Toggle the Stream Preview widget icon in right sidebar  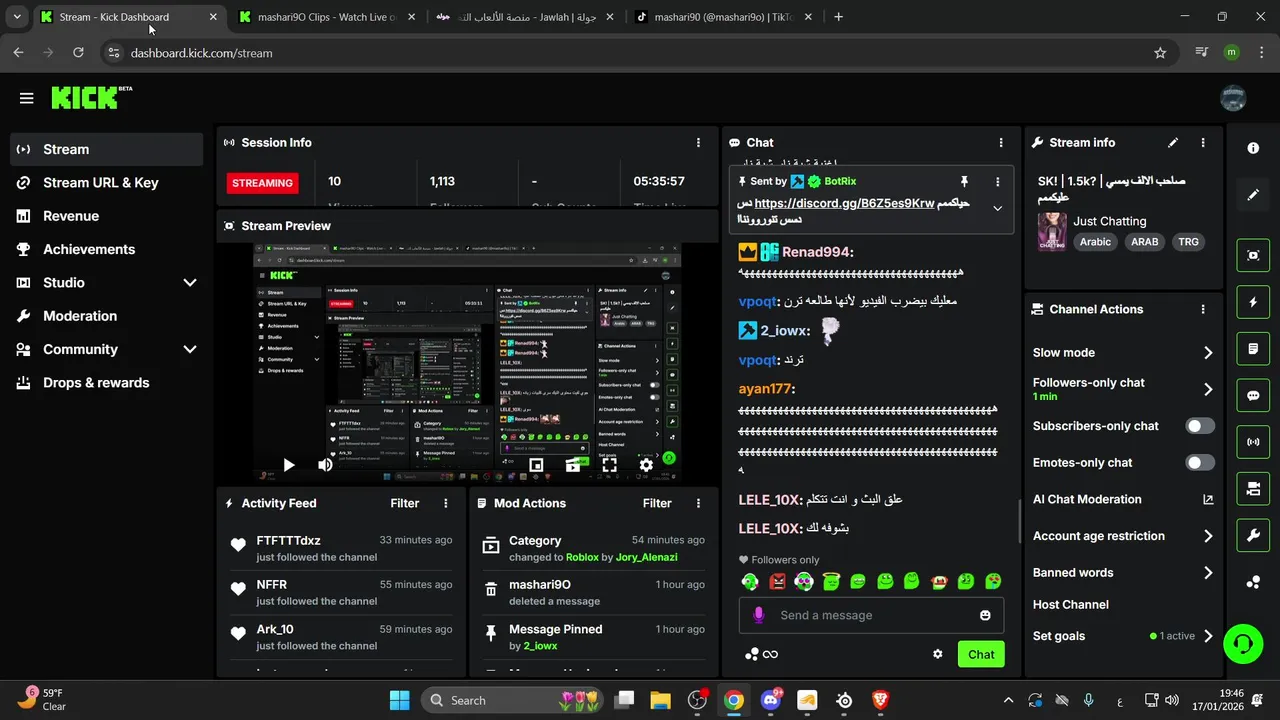tap(1253, 255)
